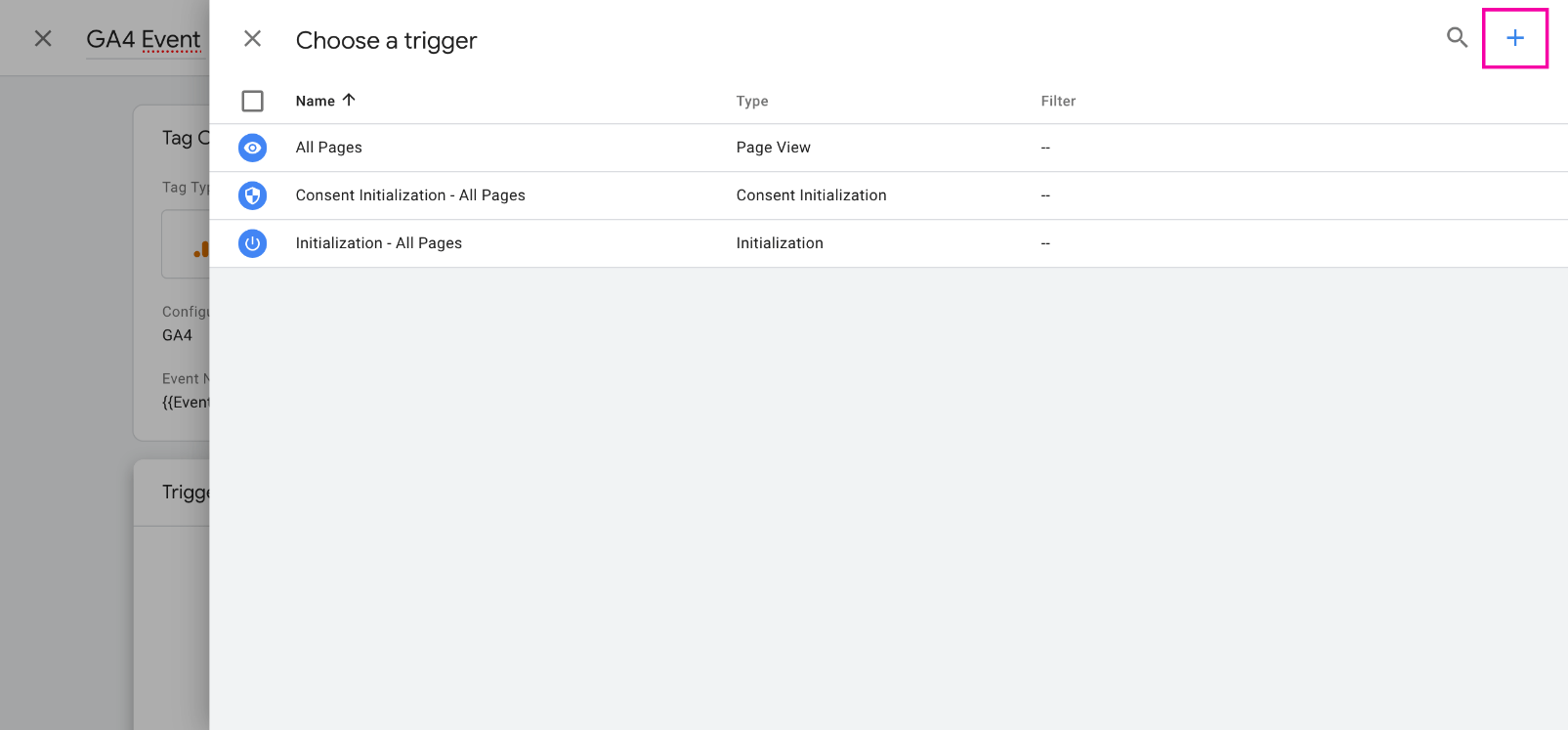Click the Tag Configuration card heading
This screenshot has height=730, width=1568.
point(186,138)
